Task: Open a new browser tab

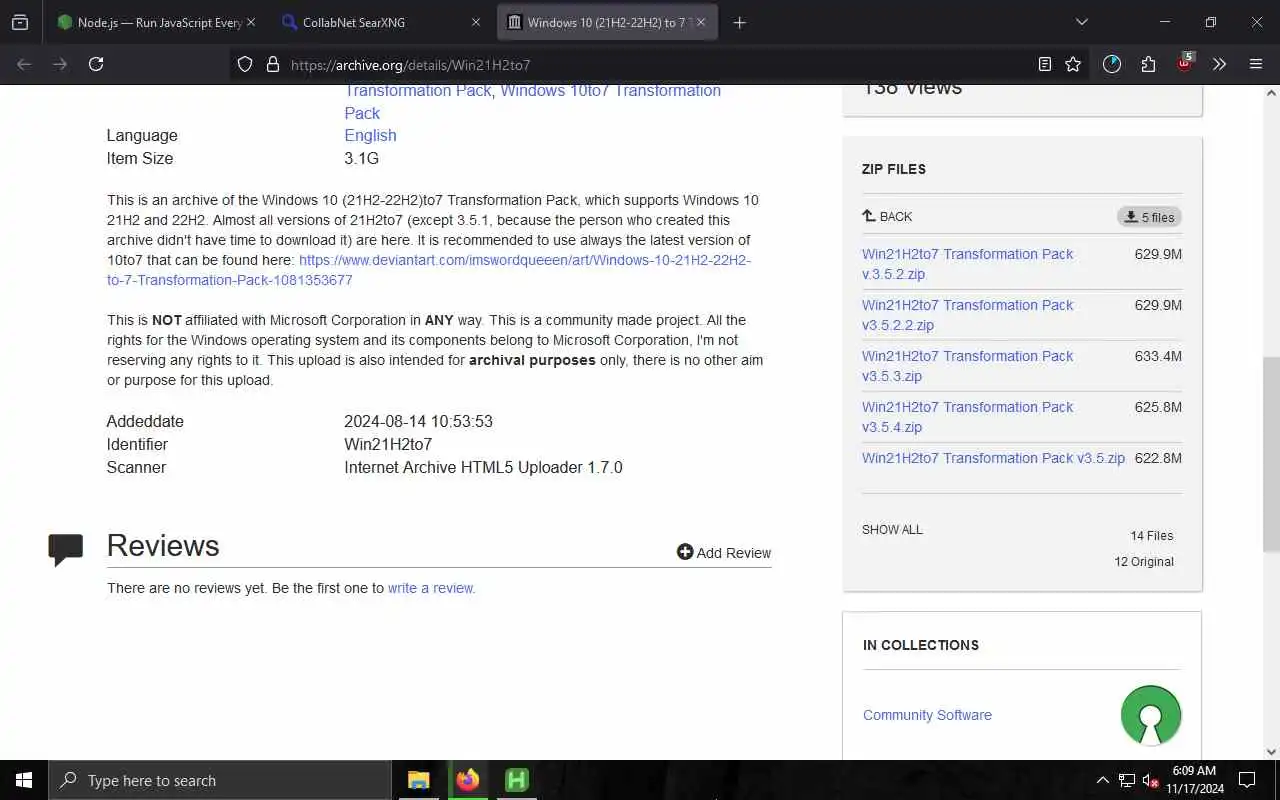Action: pyautogui.click(x=740, y=22)
